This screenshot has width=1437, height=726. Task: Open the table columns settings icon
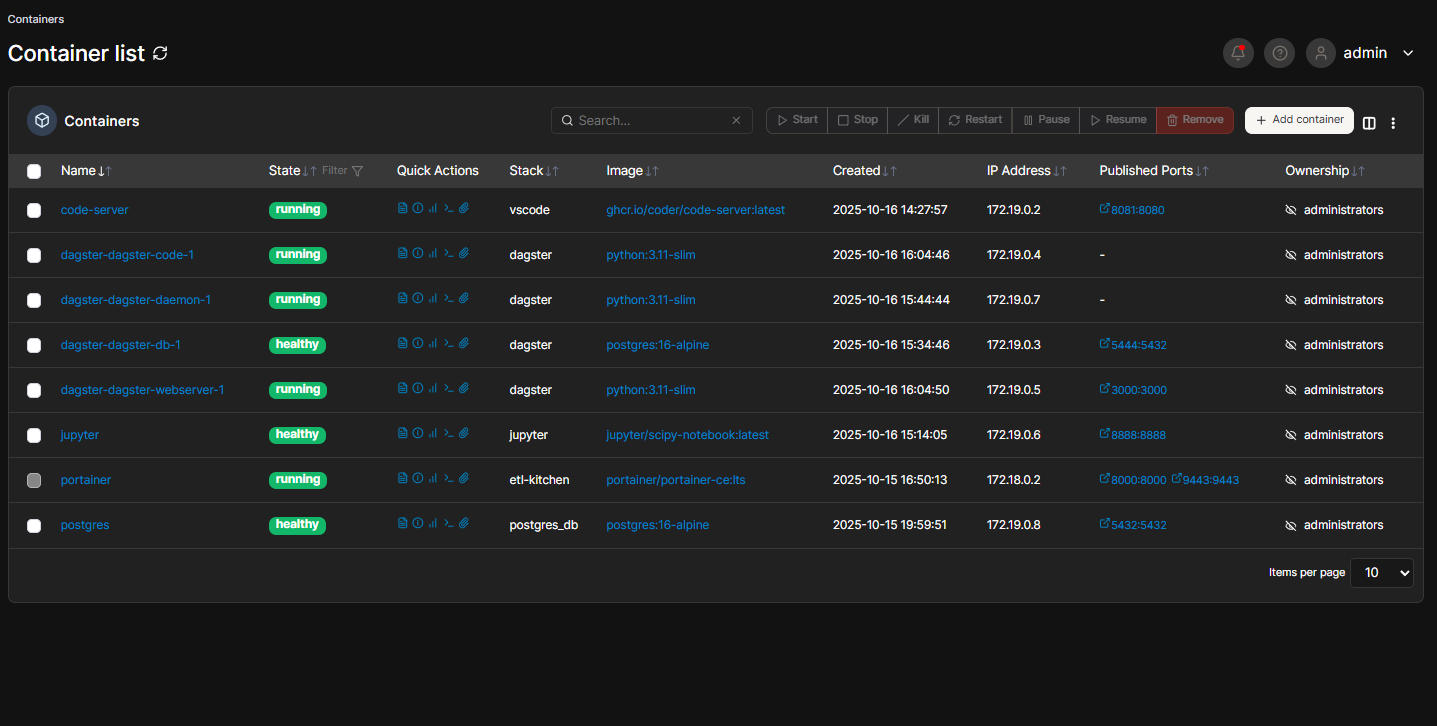[x=1369, y=123]
